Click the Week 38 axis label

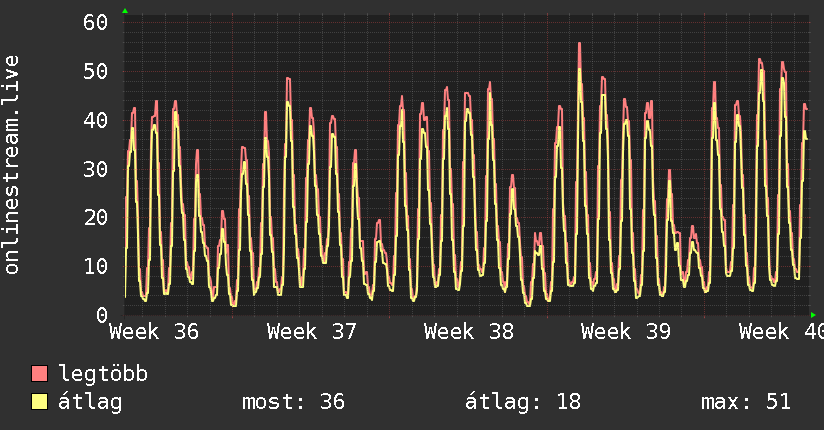(469, 332)
